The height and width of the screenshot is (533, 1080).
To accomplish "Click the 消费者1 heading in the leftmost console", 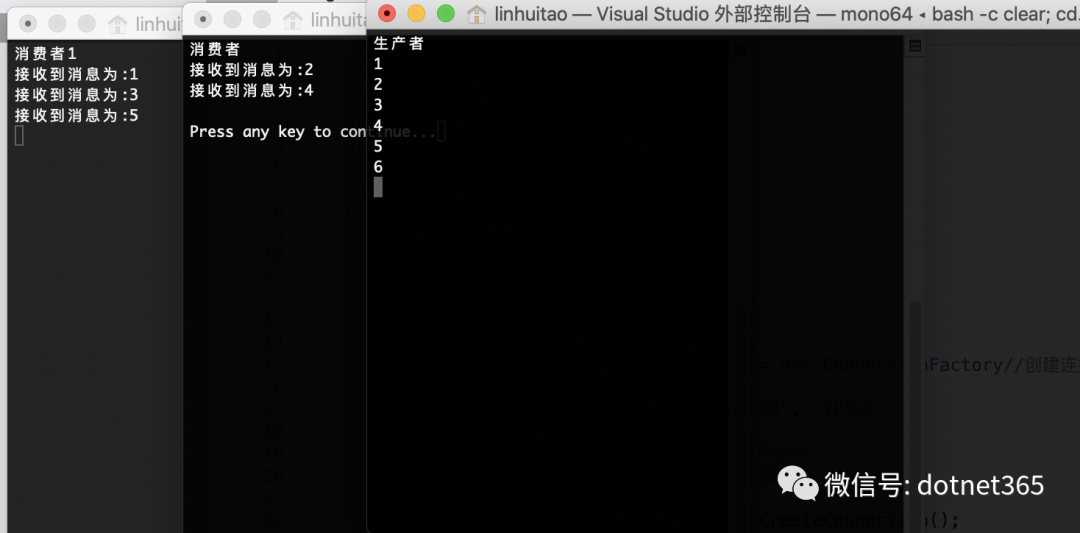I will point(45,54).
